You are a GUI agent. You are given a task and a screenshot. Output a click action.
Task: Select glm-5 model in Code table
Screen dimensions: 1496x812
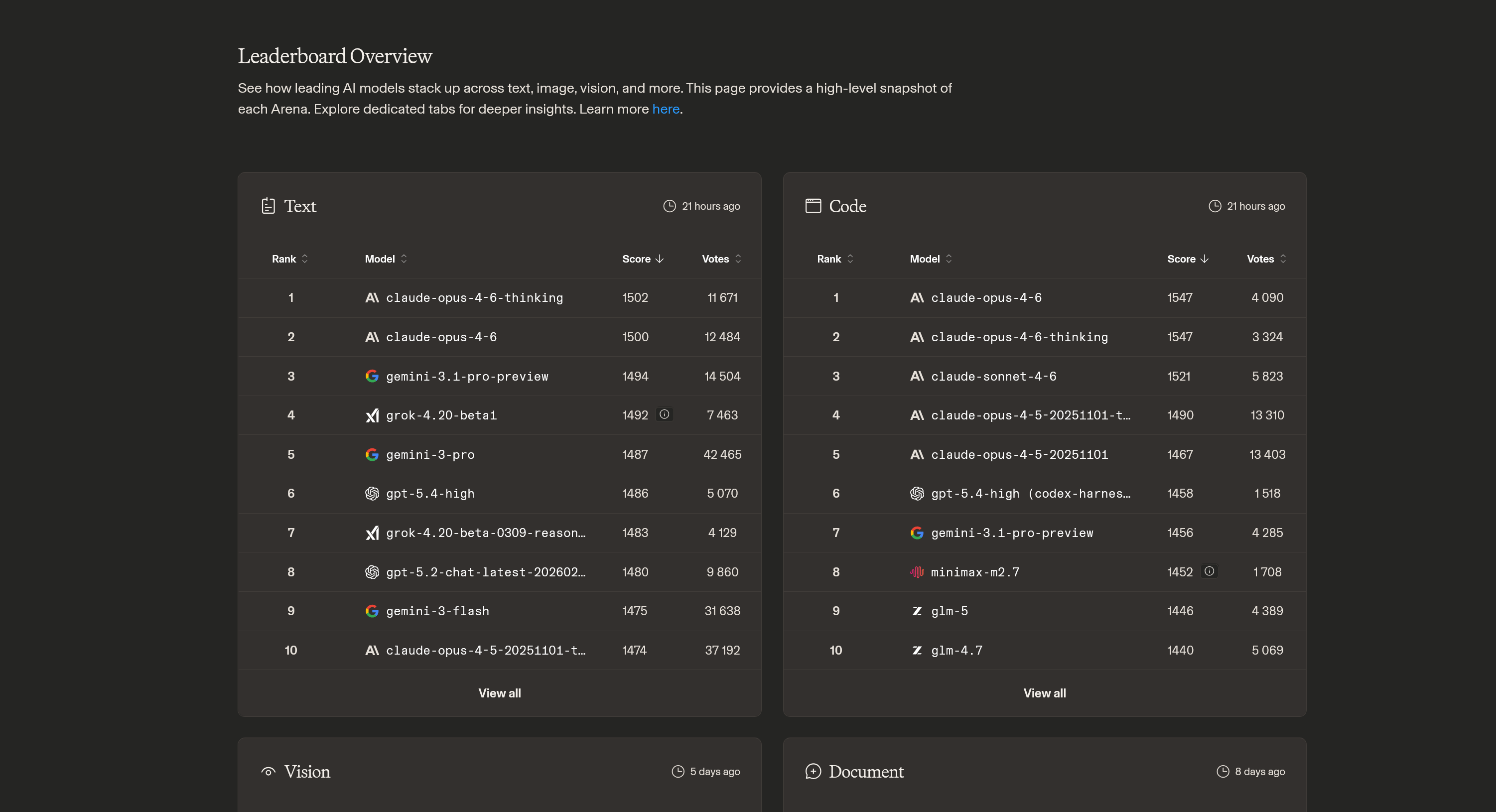point(950,611)
